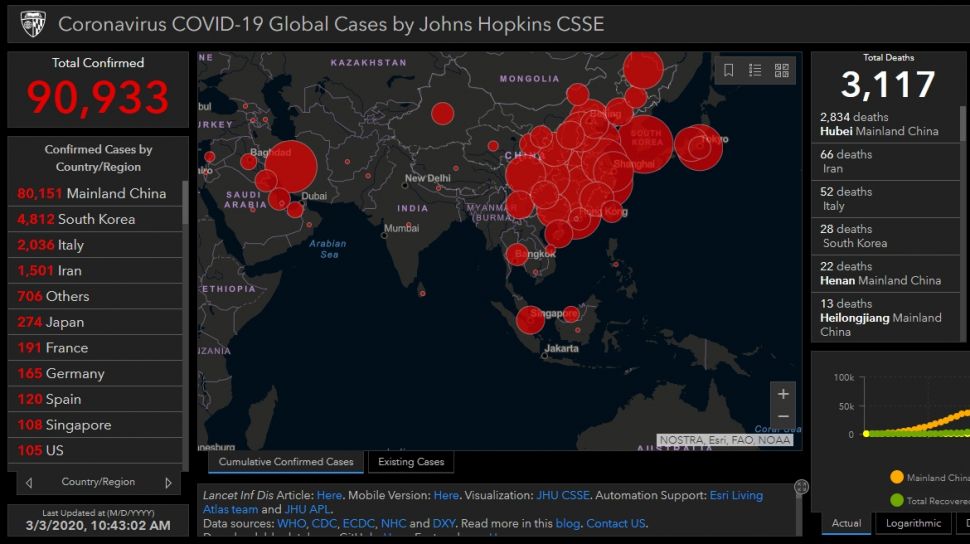Click the Johns Hopkins shield logo
The image size is (970, 544).
point(33,23)
